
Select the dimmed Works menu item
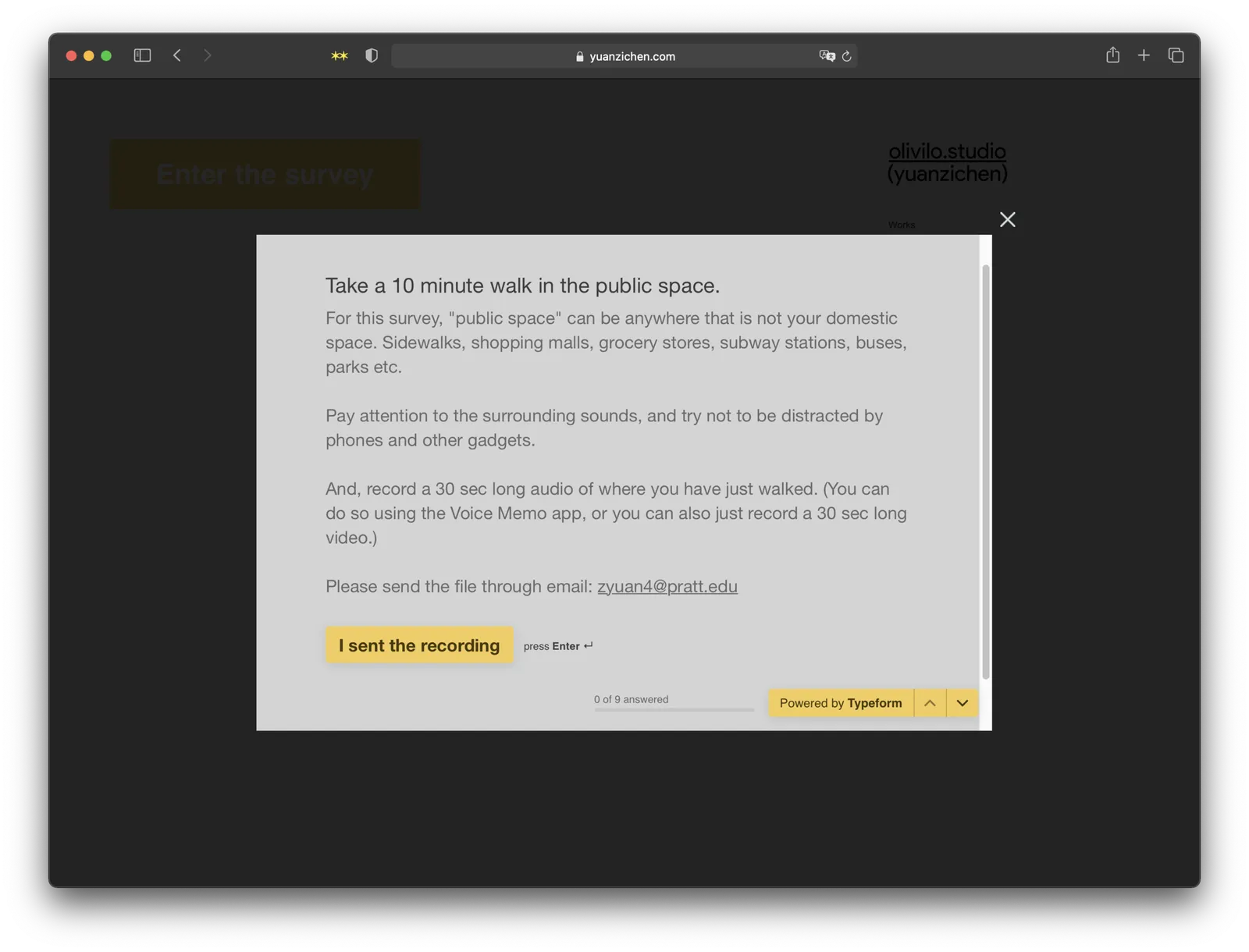point(902,225)
